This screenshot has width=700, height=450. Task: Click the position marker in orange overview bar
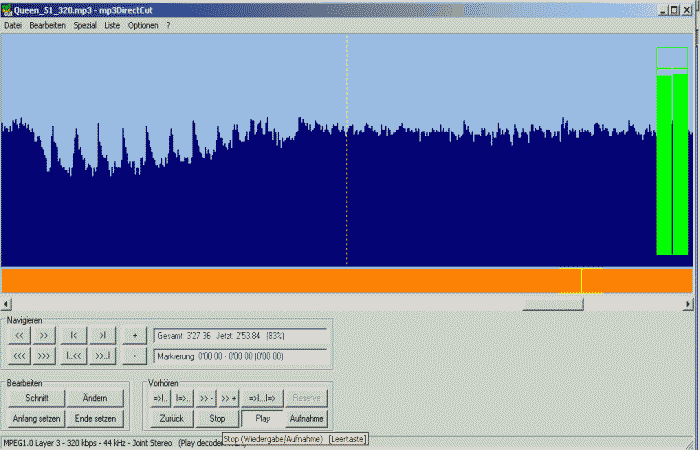581,280
